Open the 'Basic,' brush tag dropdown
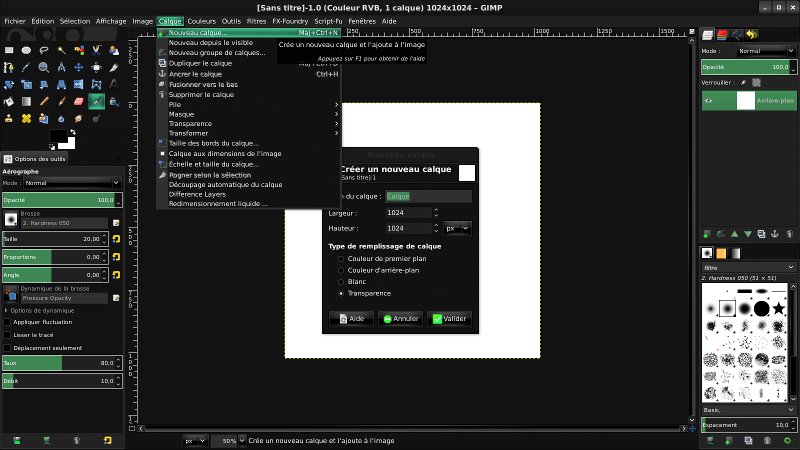Image resolution: width=800 pixels, height=450 pixels. point(748,410)
